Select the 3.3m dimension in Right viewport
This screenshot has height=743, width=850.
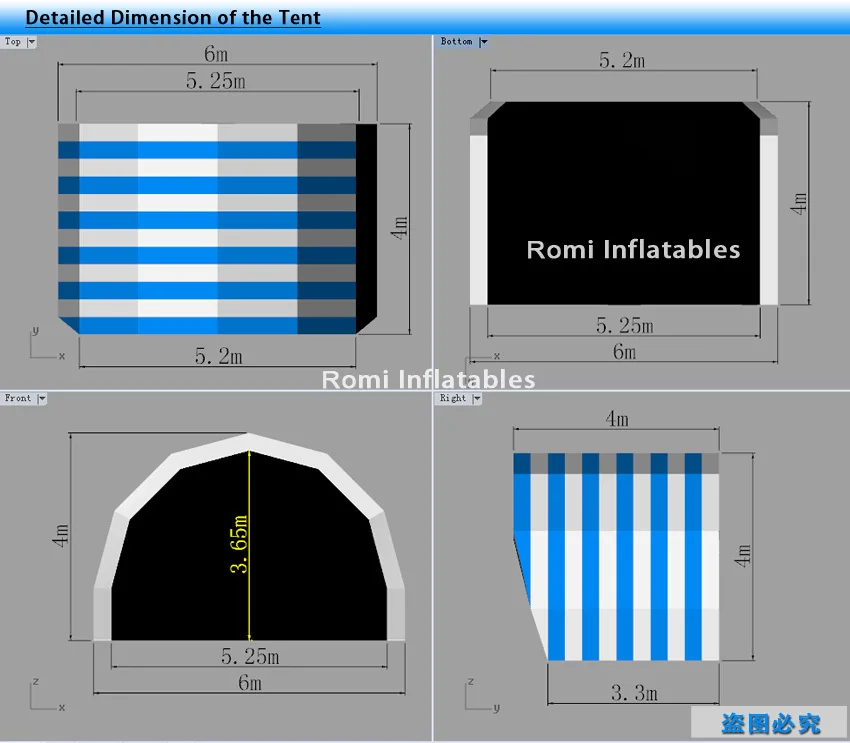pyautogui.click(x=634, y=693)
